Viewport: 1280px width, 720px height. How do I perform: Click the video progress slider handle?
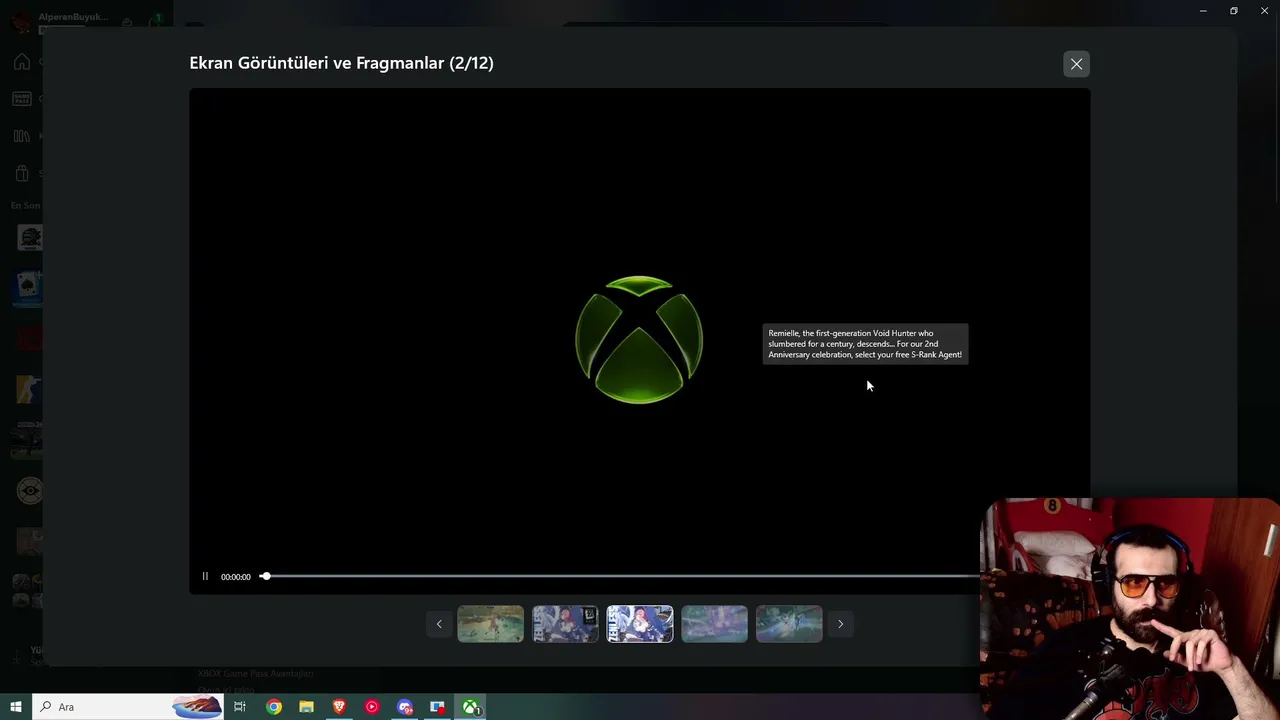pyautogui.click(x=265, y=576)
